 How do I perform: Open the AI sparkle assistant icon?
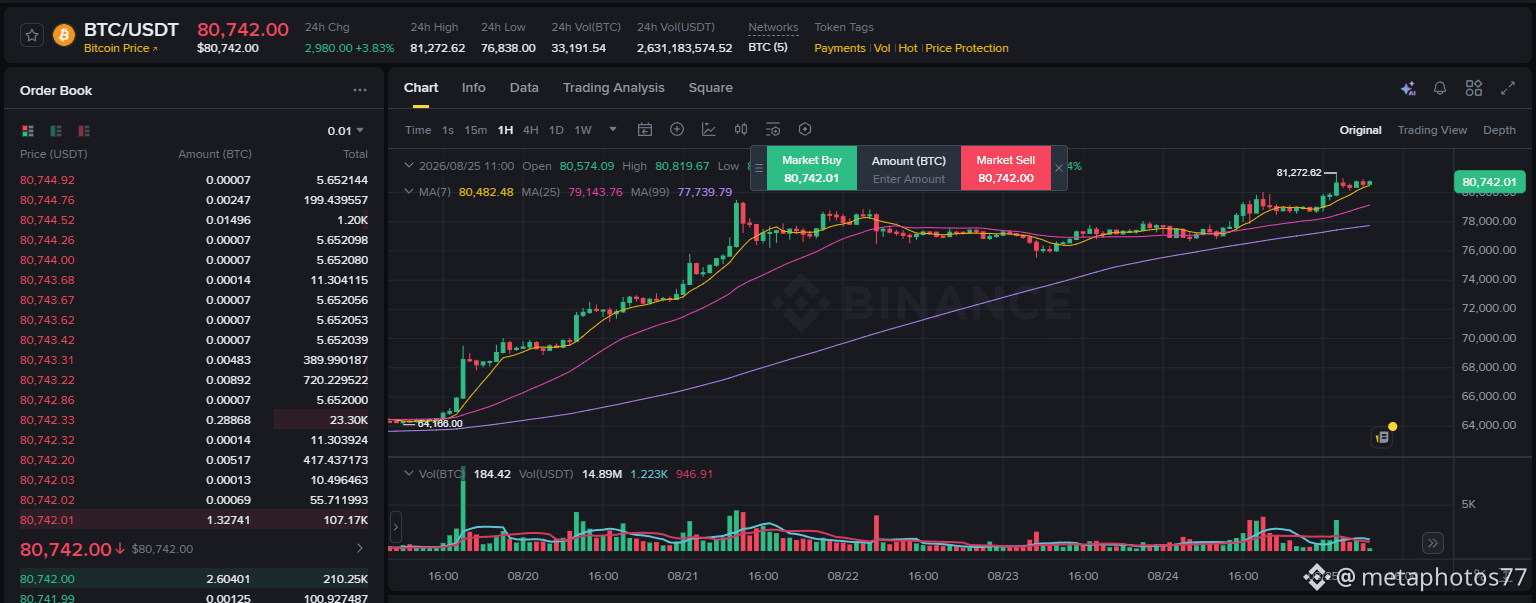1408,88
